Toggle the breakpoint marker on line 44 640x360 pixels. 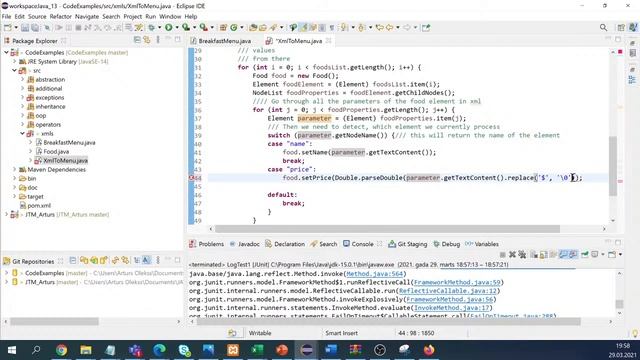tap(192, 178)
